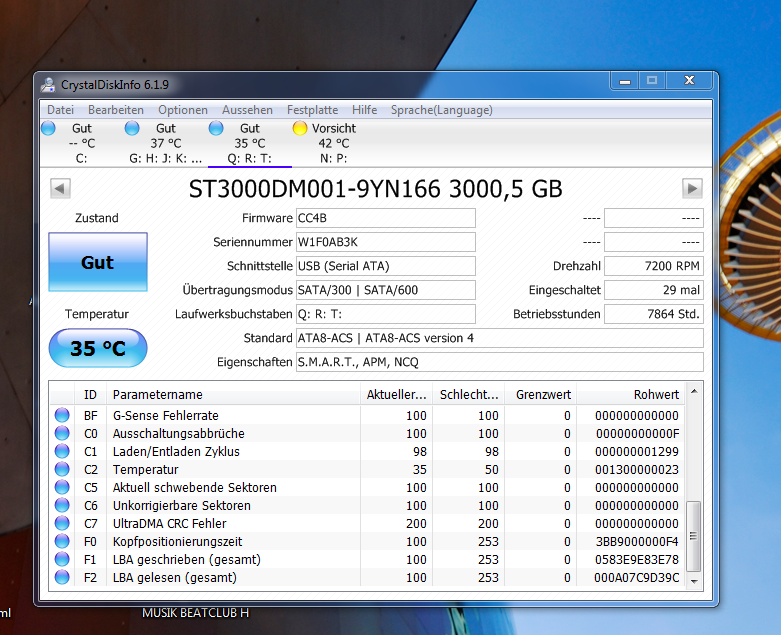The image size is (781, 635).
Task: Open the Datei menu
Action: pos(60,110)
